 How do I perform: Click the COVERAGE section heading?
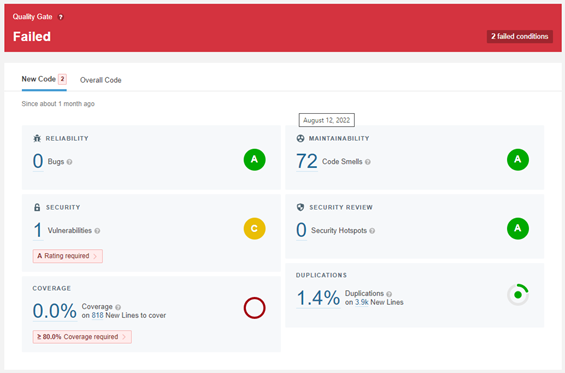pos(52,288)
